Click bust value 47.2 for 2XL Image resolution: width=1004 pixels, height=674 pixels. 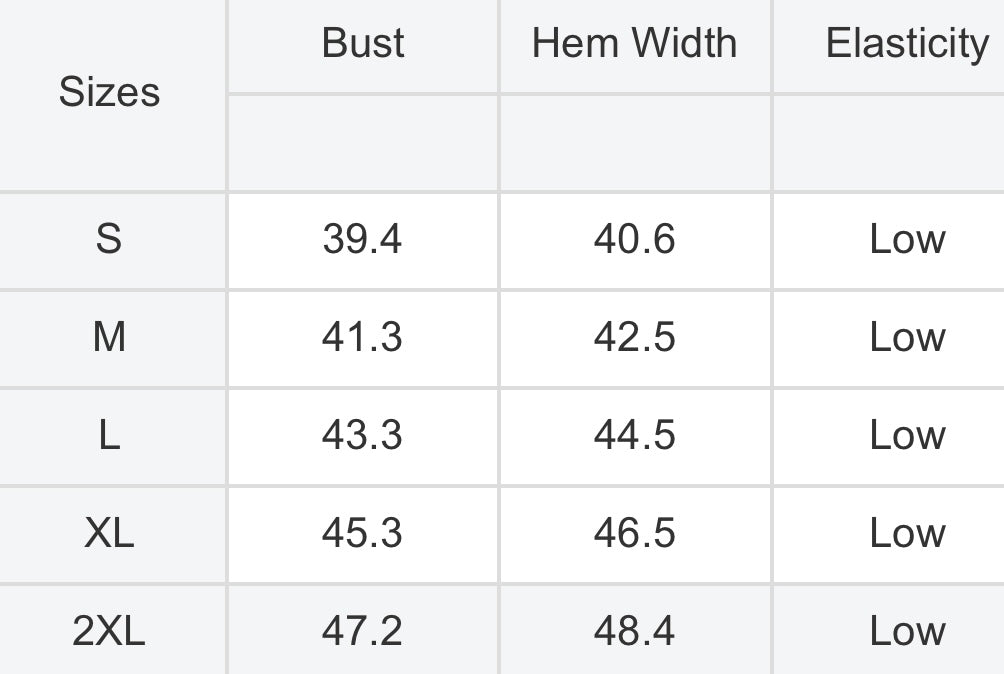tap(362, 630)
